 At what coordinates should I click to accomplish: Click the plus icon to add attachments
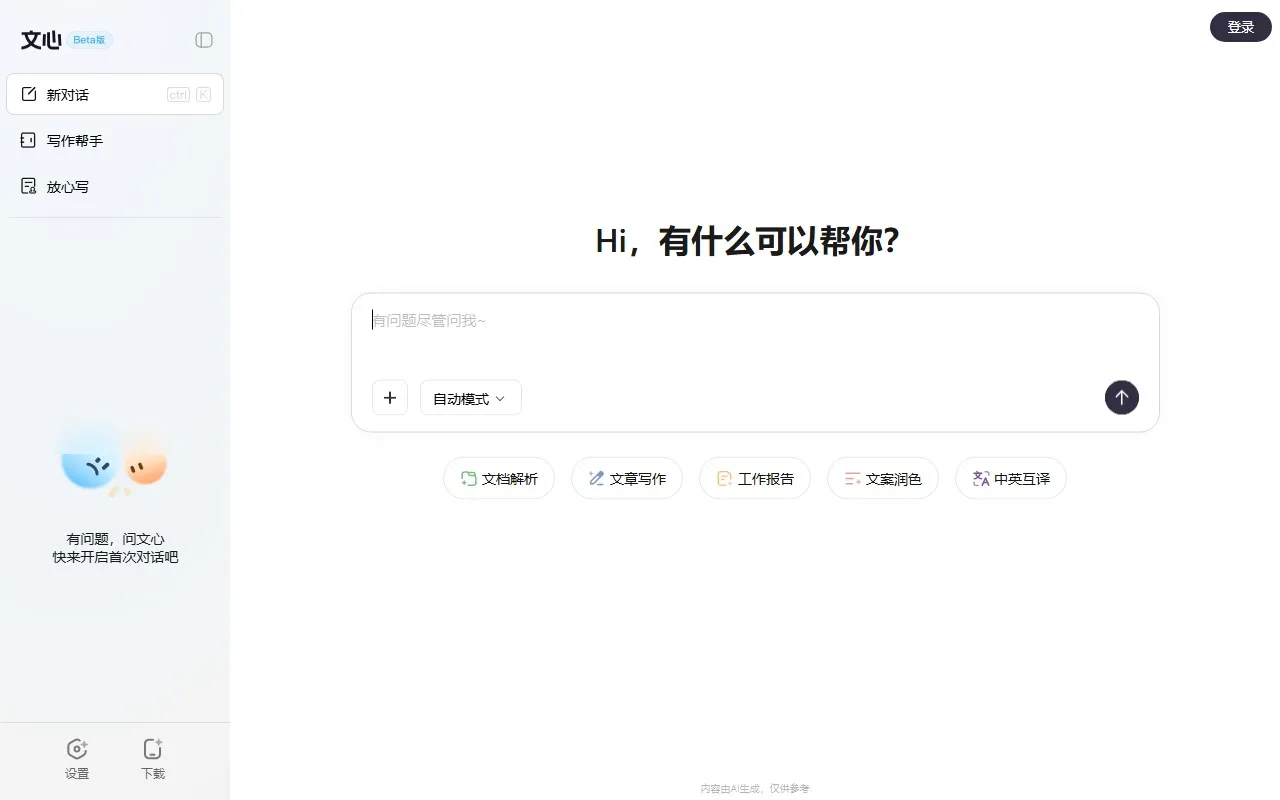[x=390, y=397]
